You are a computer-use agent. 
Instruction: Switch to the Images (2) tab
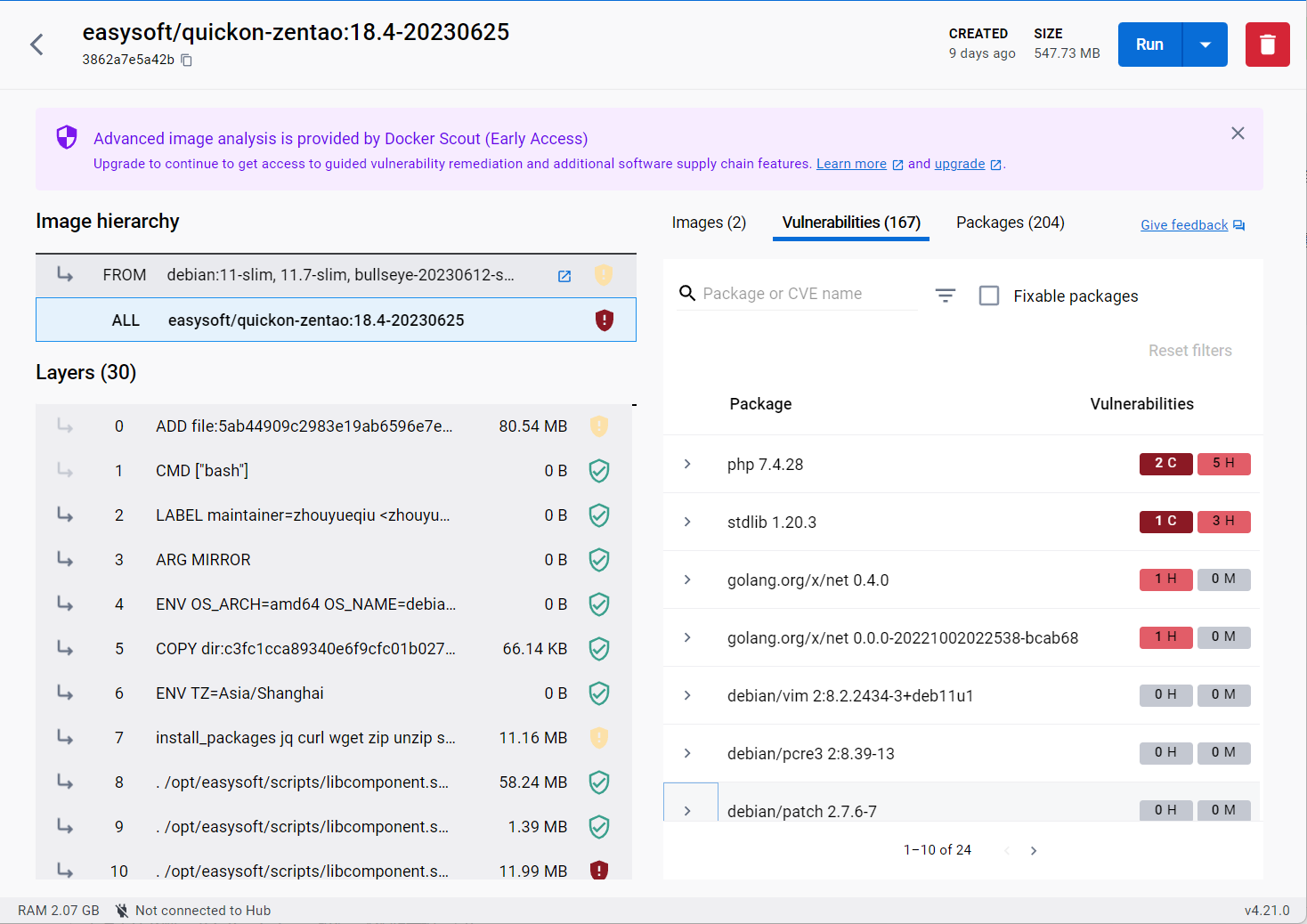tap(709, 223)
